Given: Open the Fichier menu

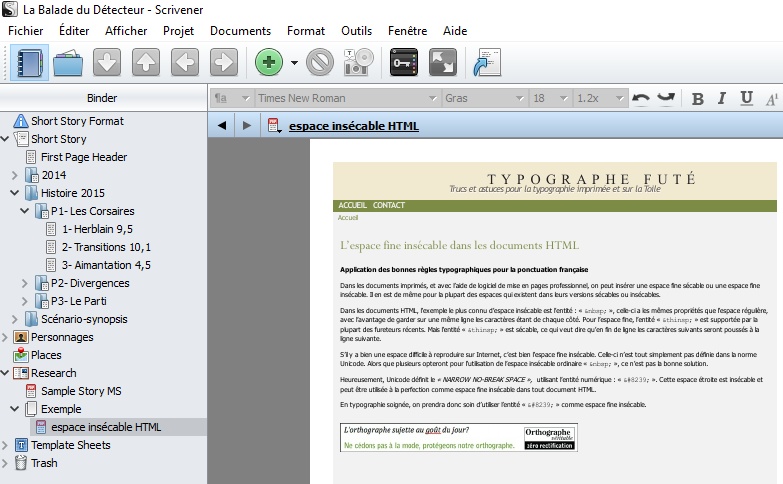Looking at the screenshot, I should (25, 31).
